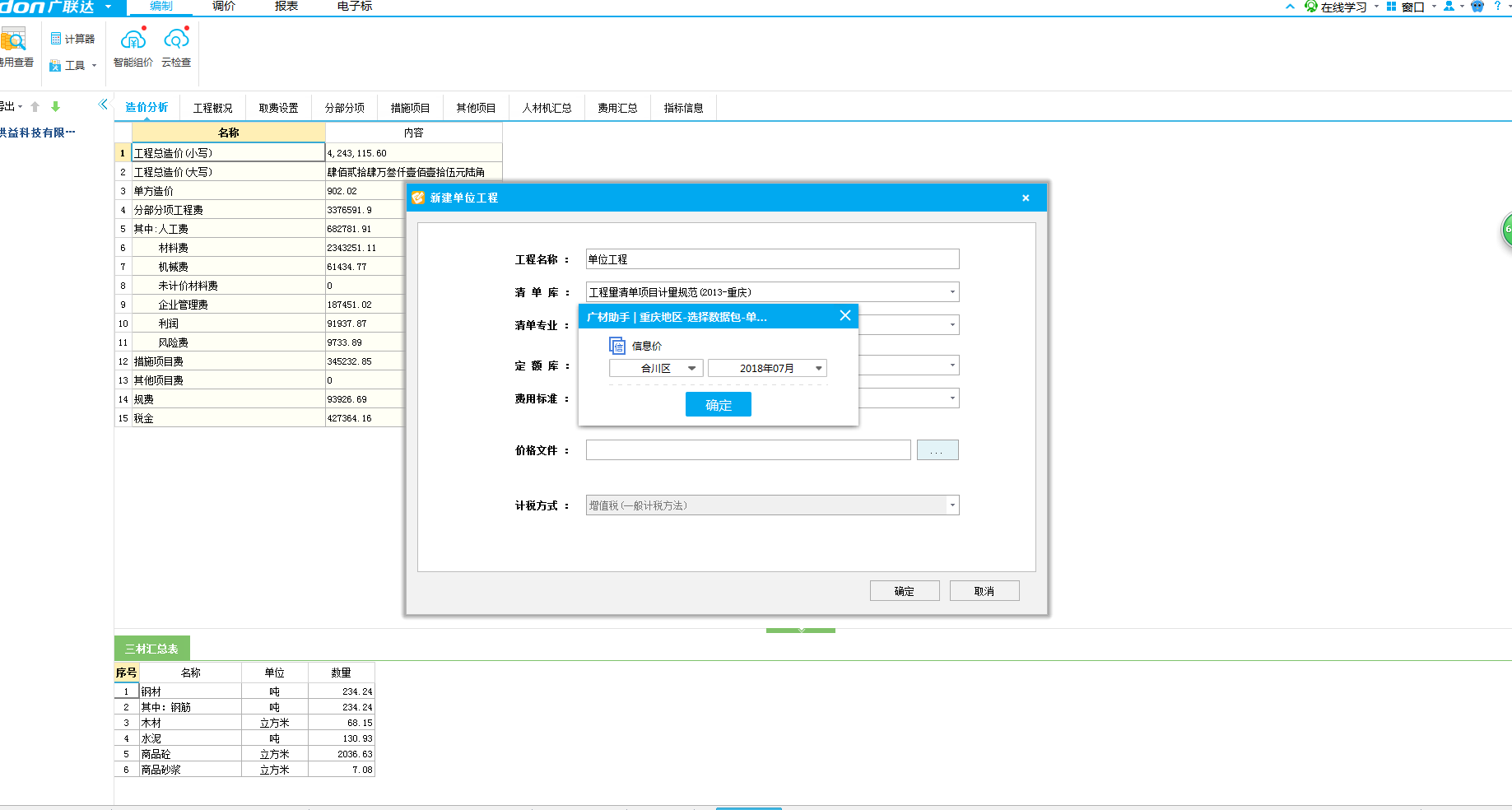Image resolution: width=1512 pixels, height=810 pixels.
Task: Click the green move-down arrow
Action: (55, 106)
